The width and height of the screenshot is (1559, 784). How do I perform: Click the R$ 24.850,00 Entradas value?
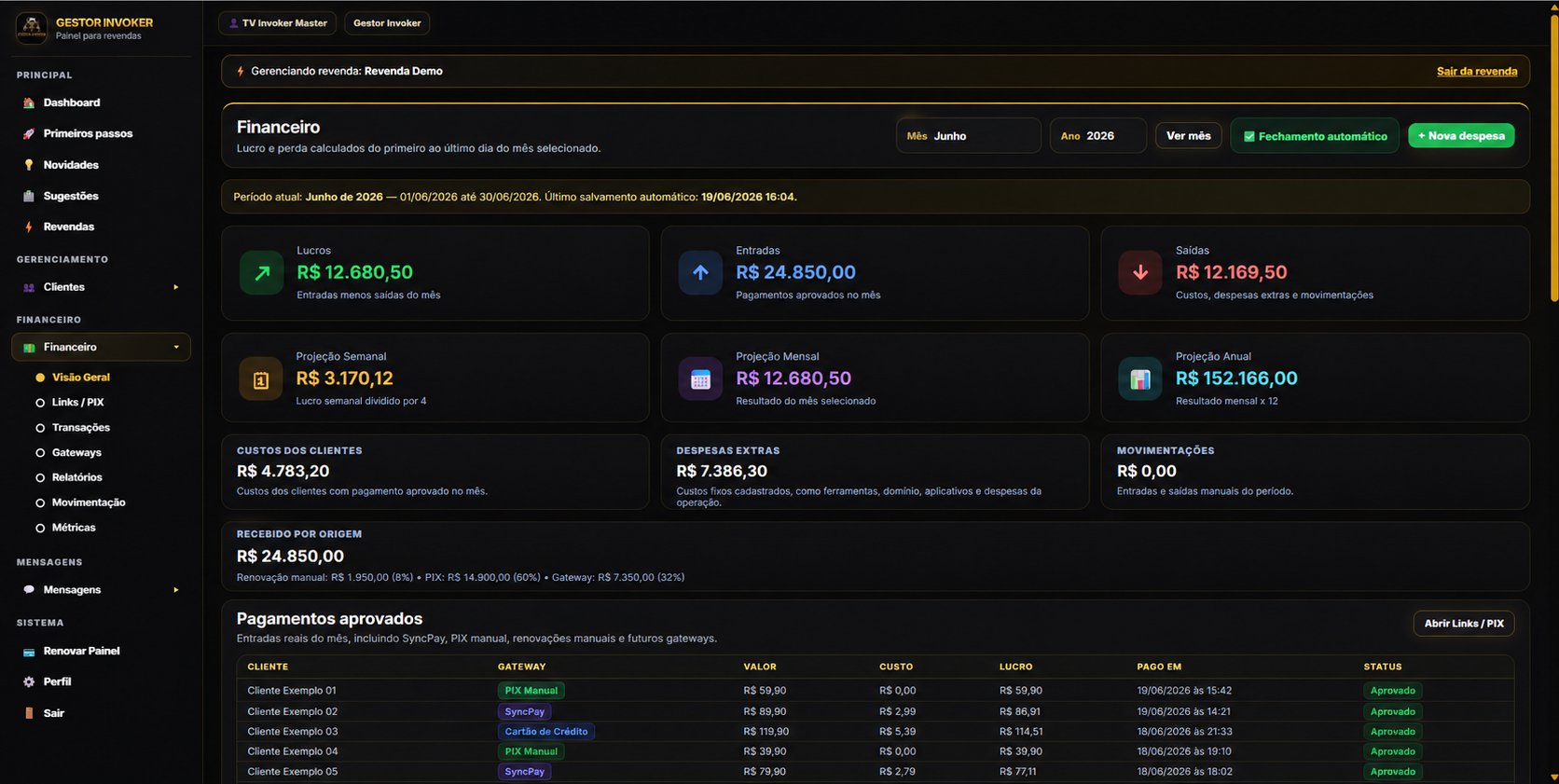point(795,272)
